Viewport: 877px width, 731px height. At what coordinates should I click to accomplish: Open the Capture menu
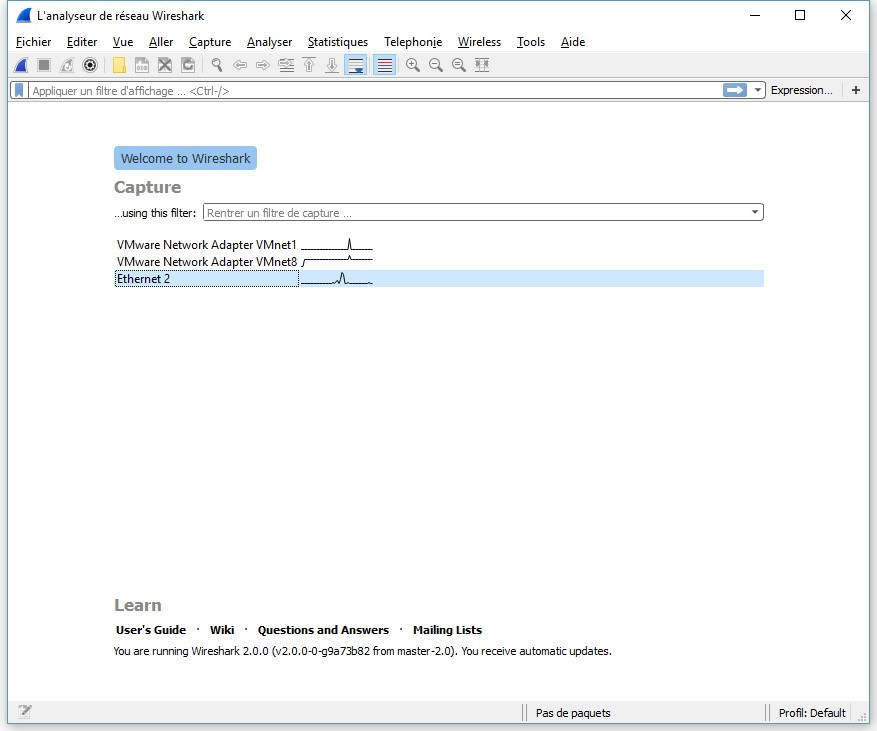pyautogui.click(x=210, y=42)
